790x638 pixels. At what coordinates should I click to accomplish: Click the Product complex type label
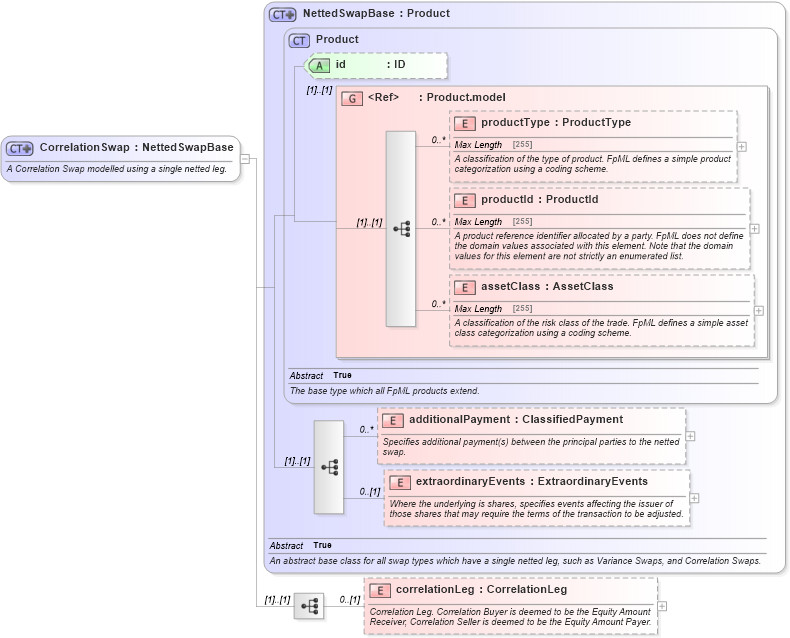pyautogui.click(x=337, y=39)
